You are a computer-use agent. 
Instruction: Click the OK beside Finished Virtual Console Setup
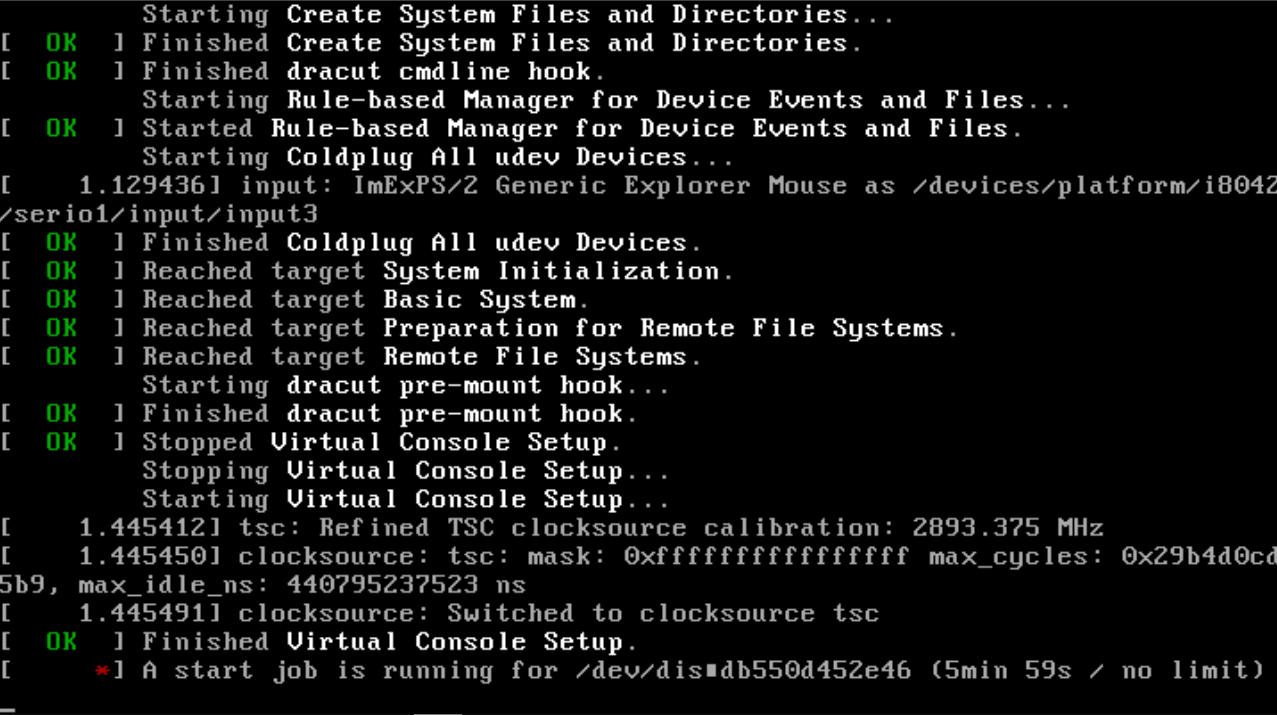61,642
